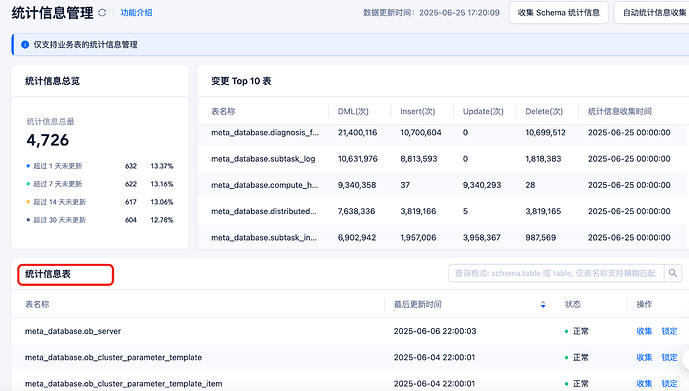Click update time 2025-06-06 22:00:03
Viewport: 689px width, 391px height.
coord(435,331)
